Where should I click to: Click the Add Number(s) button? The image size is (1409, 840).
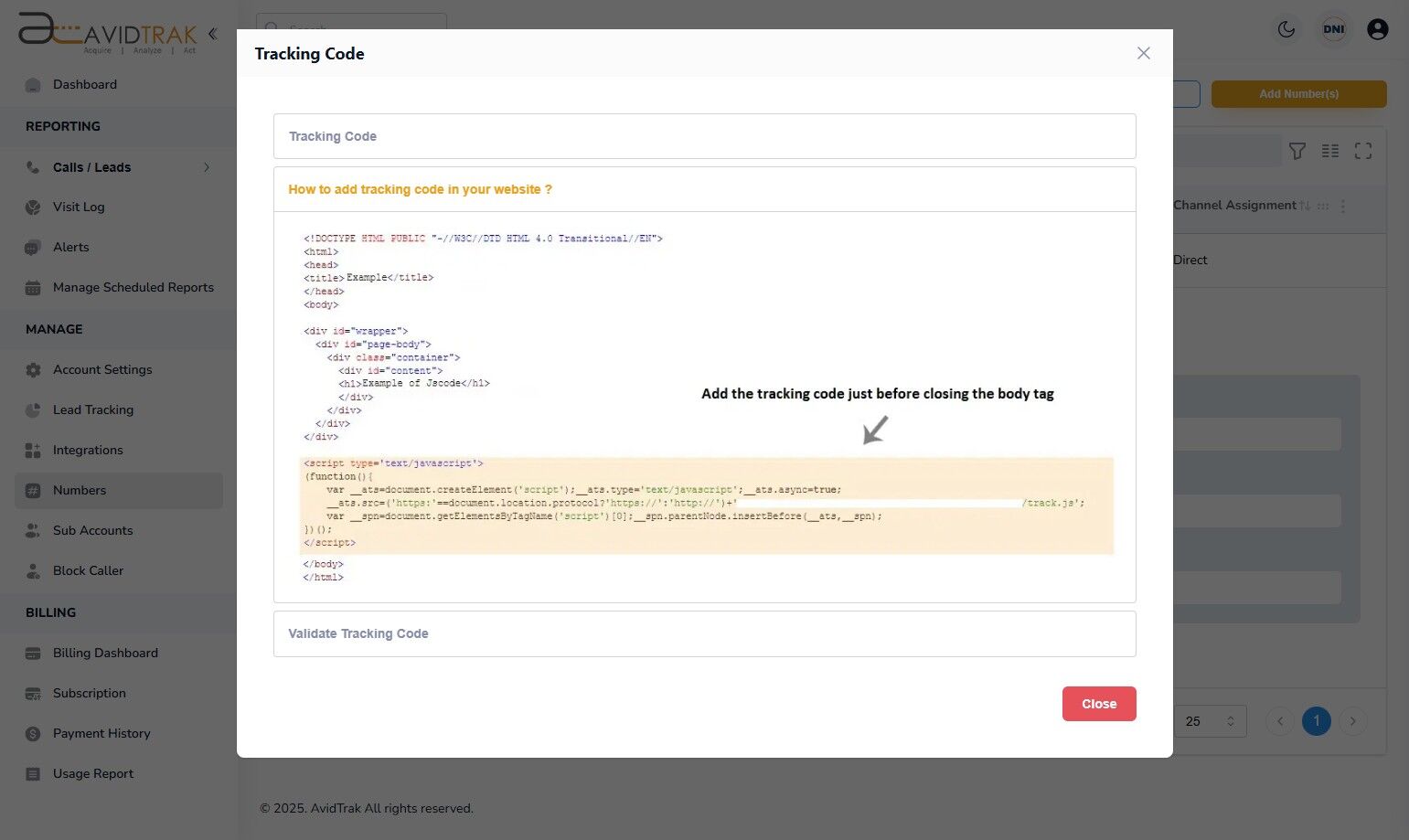(1299, 94)
